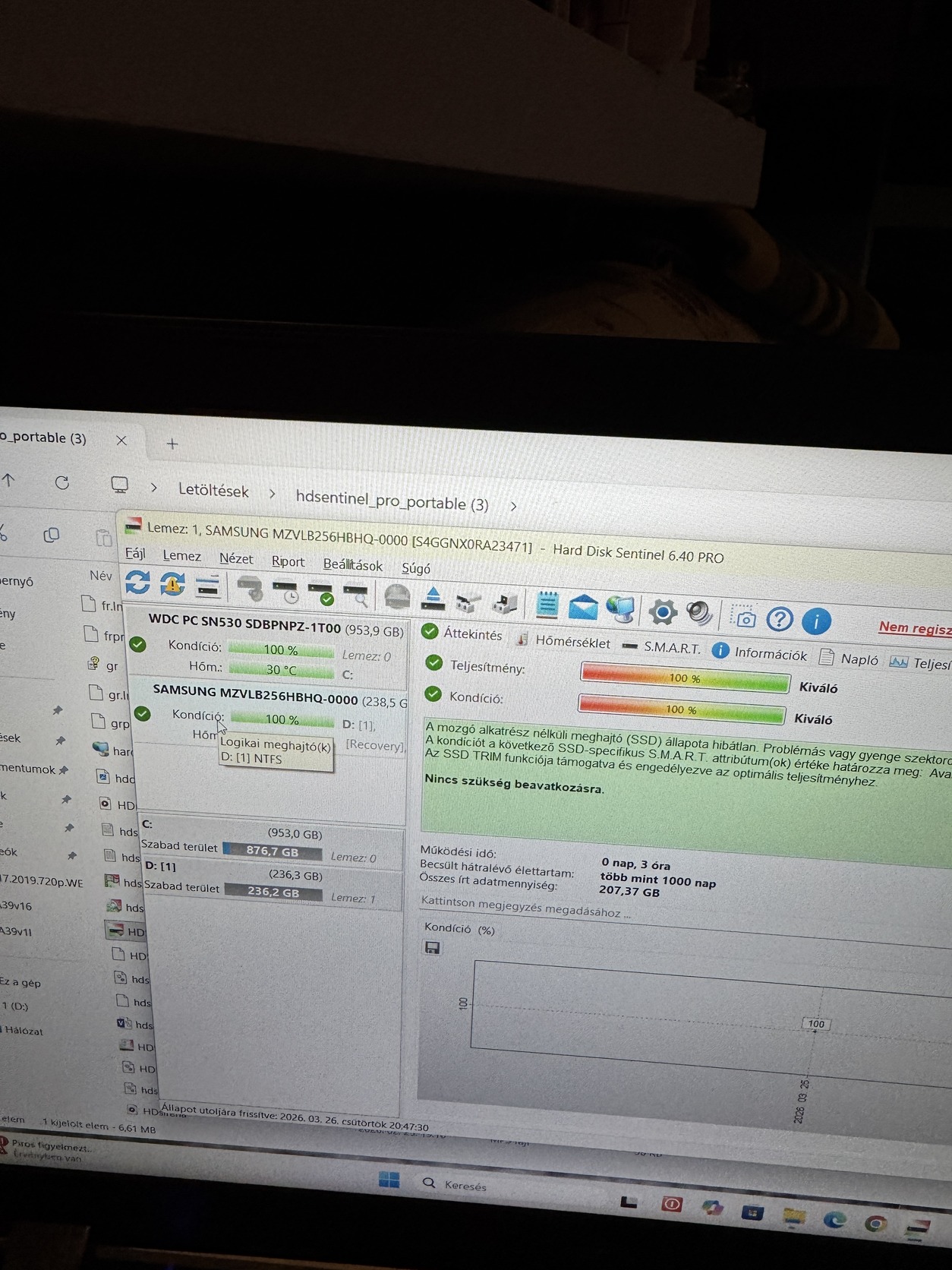Open the Riport menu

coord(288,561)
